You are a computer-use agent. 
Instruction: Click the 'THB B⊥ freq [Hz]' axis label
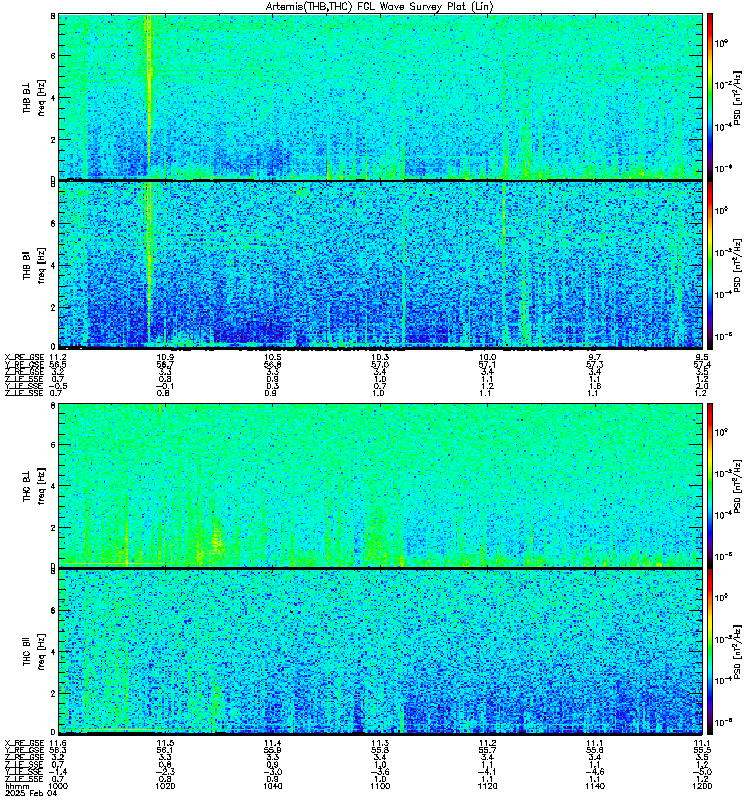click(34, 97)
